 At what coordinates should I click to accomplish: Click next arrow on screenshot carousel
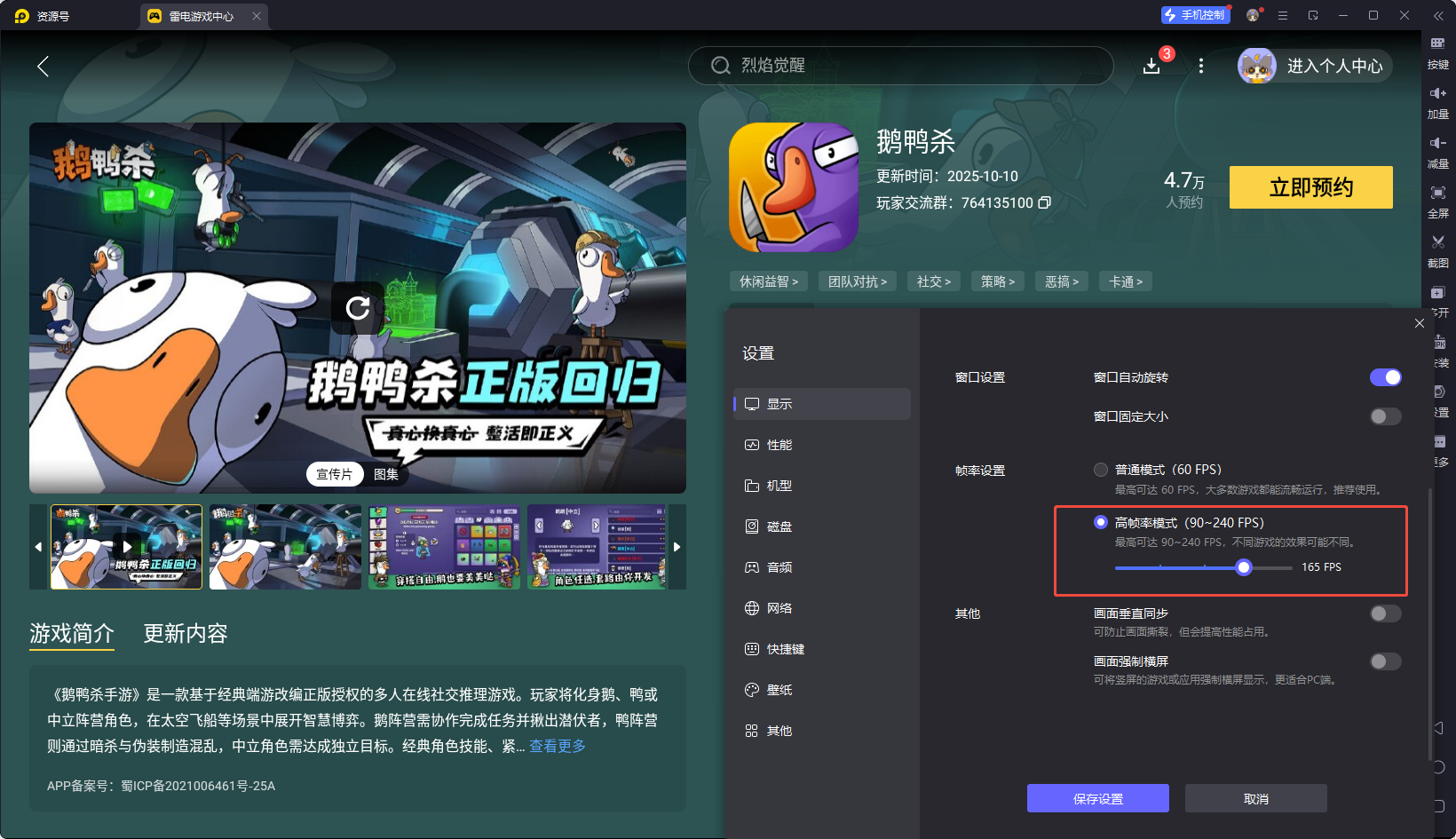677,547
